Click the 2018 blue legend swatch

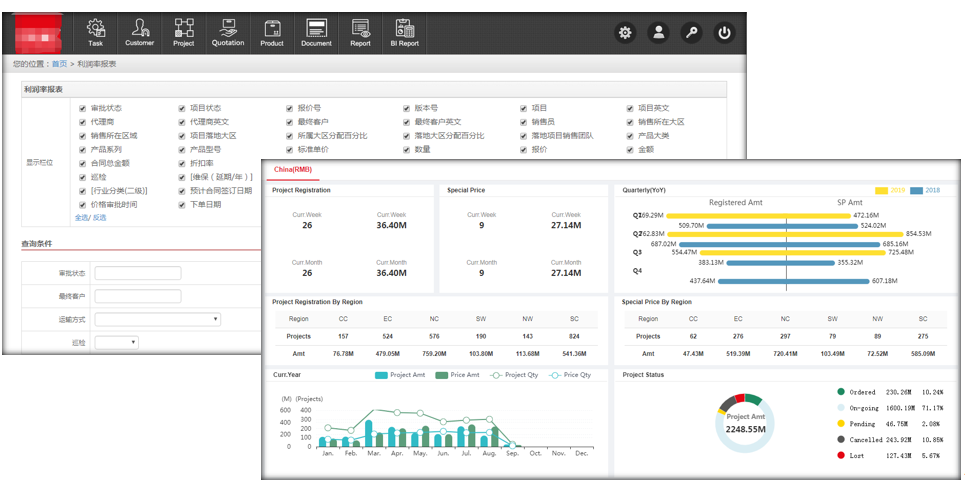[916, 191]
